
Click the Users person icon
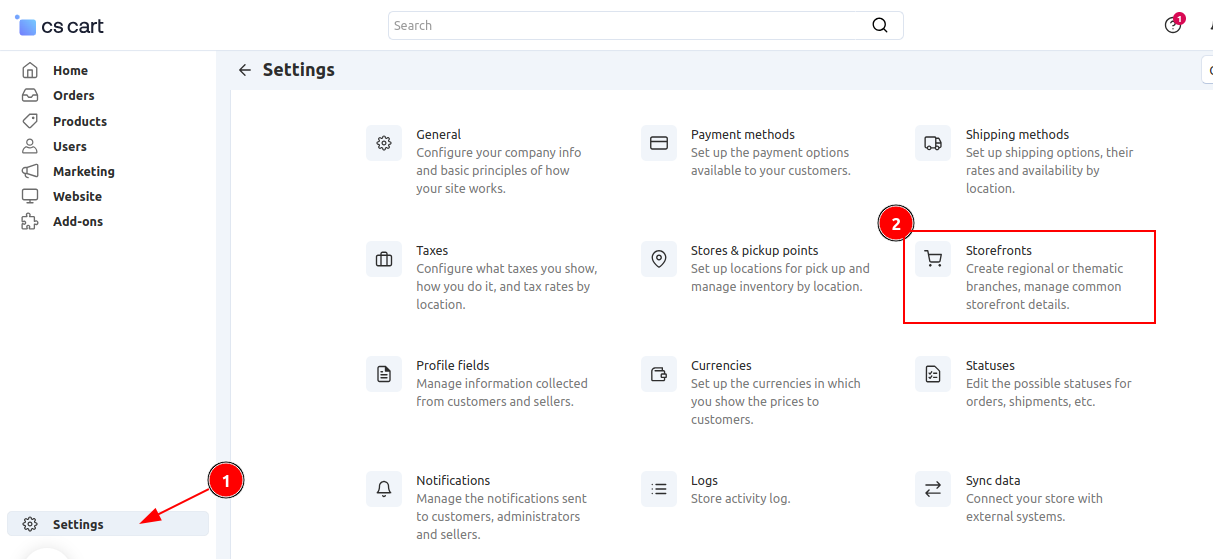tap(31, 146)
